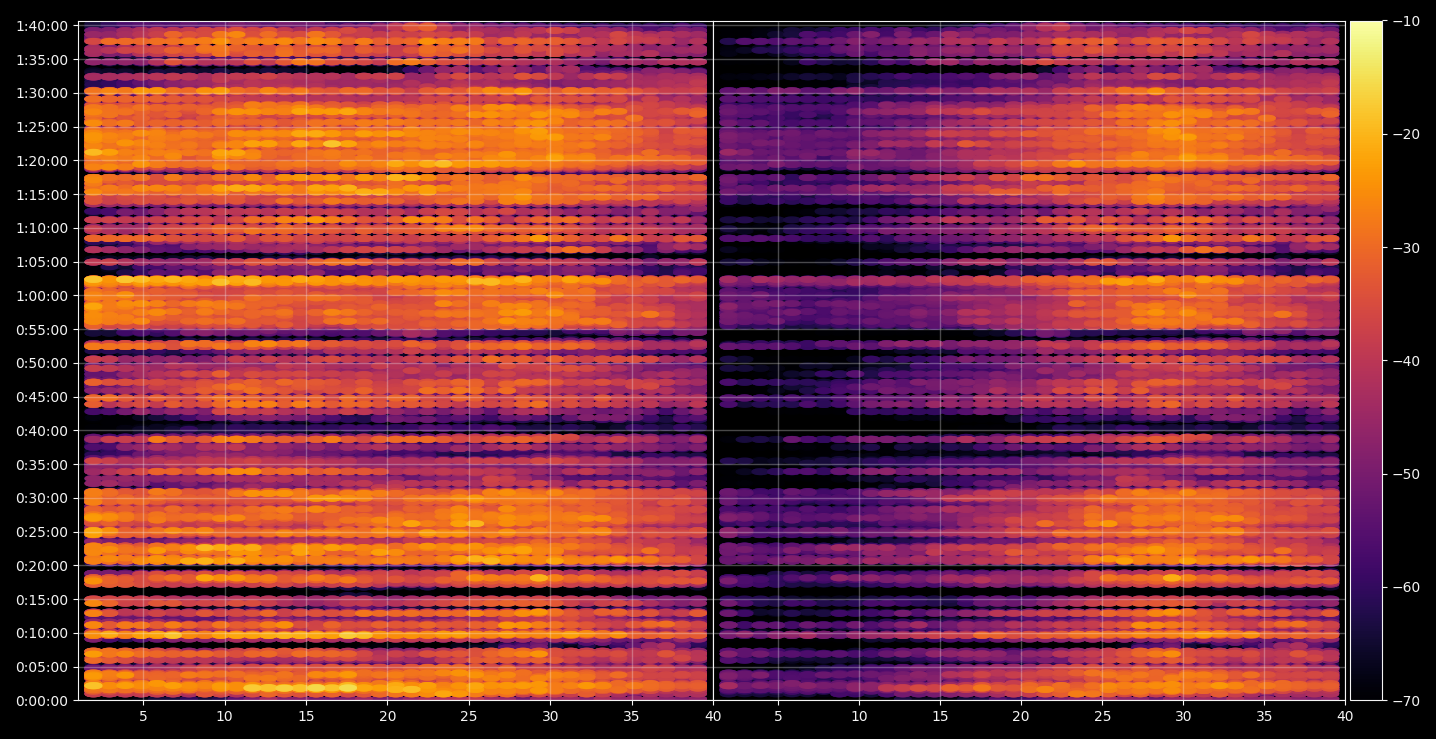Image resolution: width=1436 pixels, height=739 pixels.
Task: Click x-axis label 15 under the right heatmap
Action: tap(940, 717)
